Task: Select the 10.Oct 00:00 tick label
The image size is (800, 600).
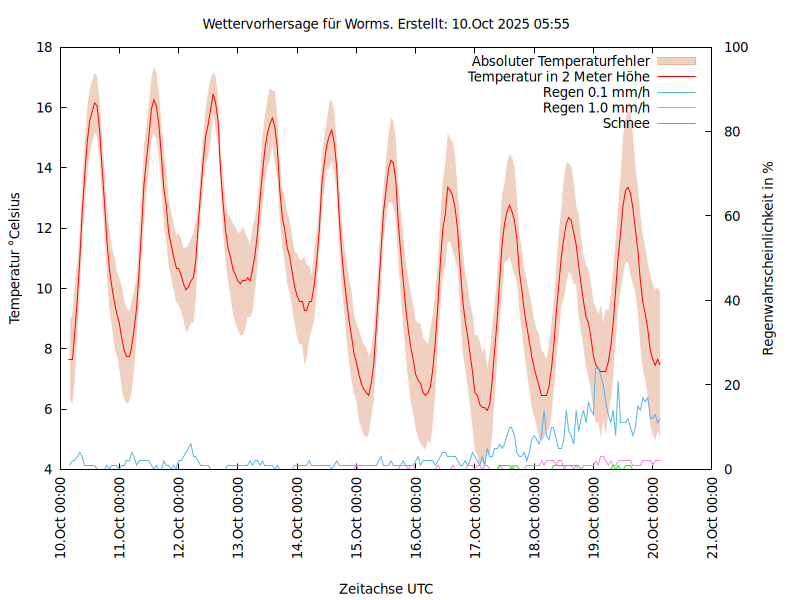Action: click(61, 519)
